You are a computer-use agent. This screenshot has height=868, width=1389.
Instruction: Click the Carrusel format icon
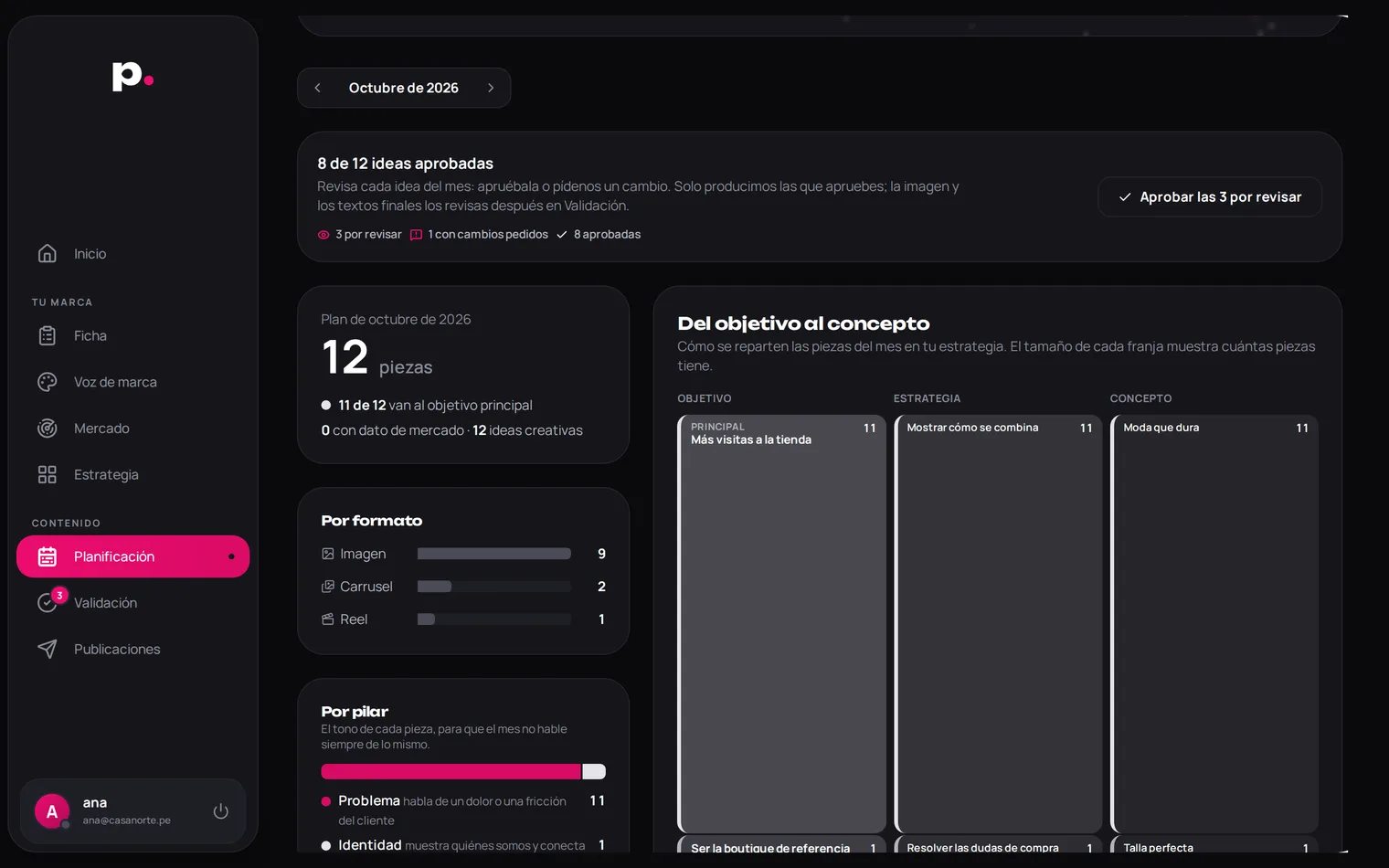click(x=328, y=587)
